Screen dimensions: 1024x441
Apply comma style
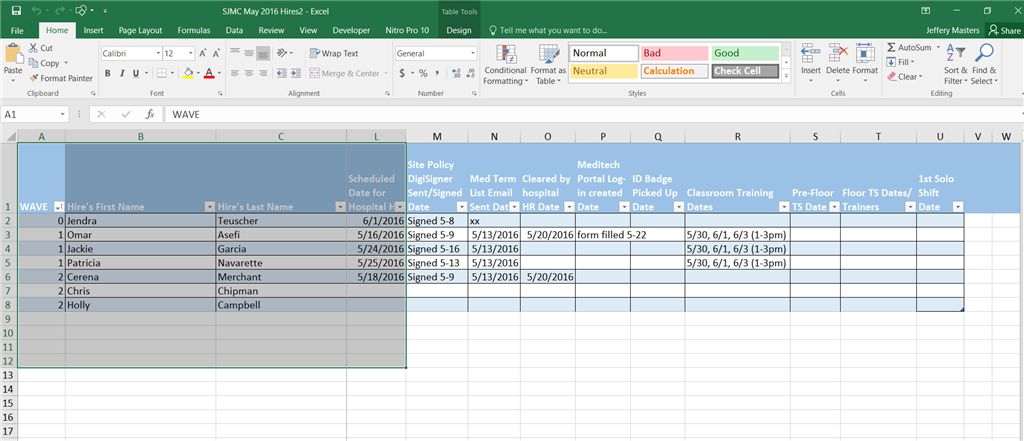click(x=436, y=73)
